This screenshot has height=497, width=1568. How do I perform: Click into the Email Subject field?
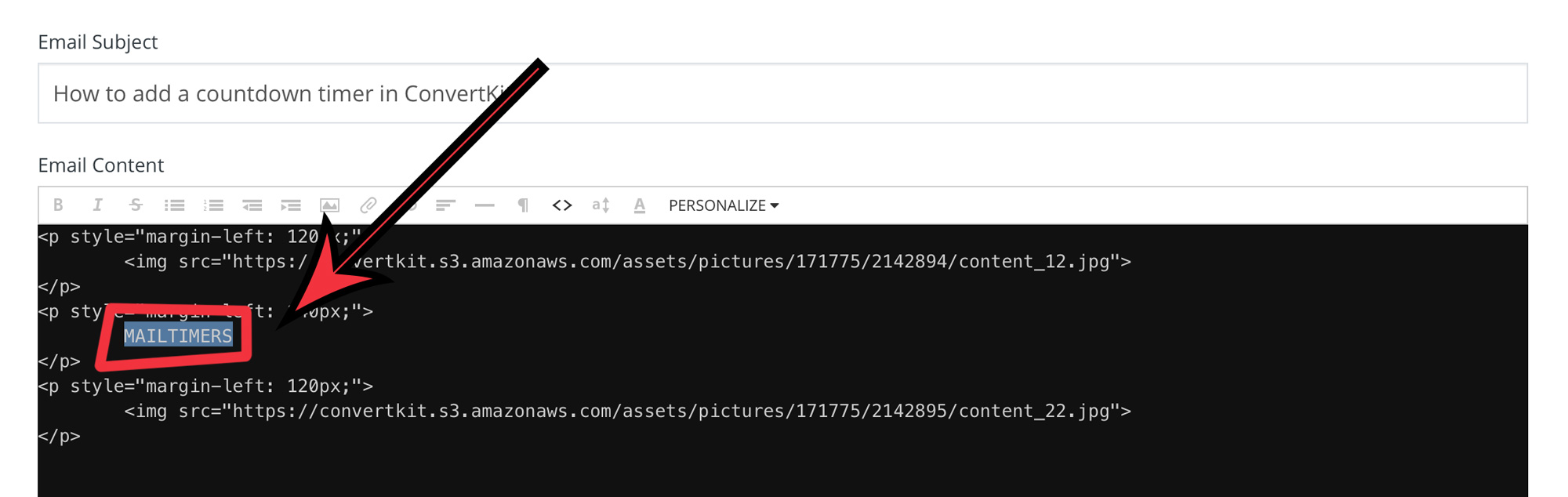point(782,93)
